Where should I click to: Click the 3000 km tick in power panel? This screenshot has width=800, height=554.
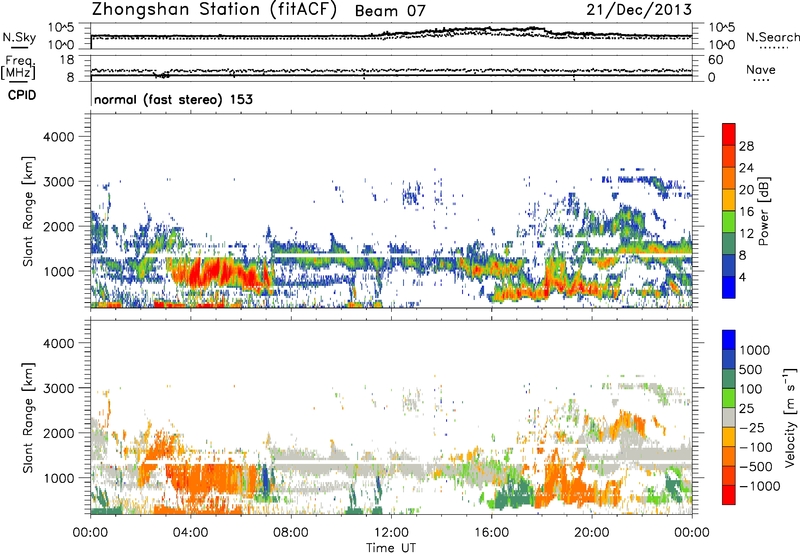[x=58, y=182]
